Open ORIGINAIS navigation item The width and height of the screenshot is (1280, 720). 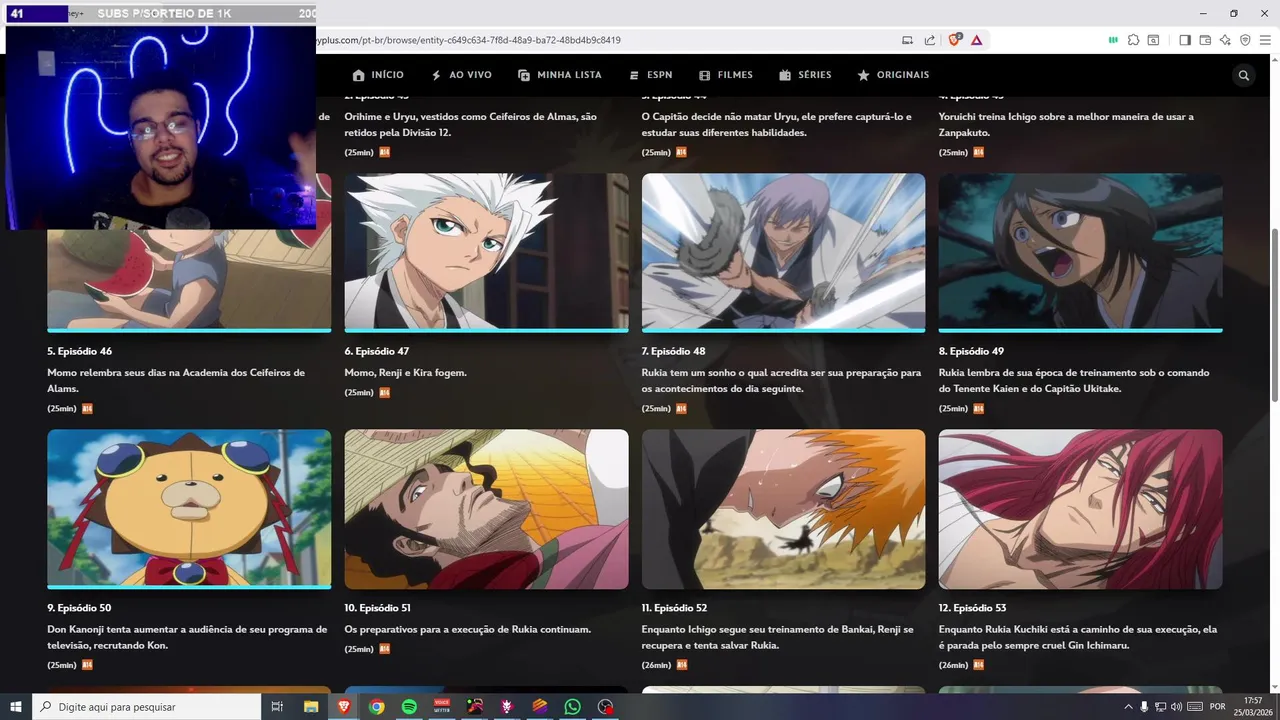(x=893, y=75)
